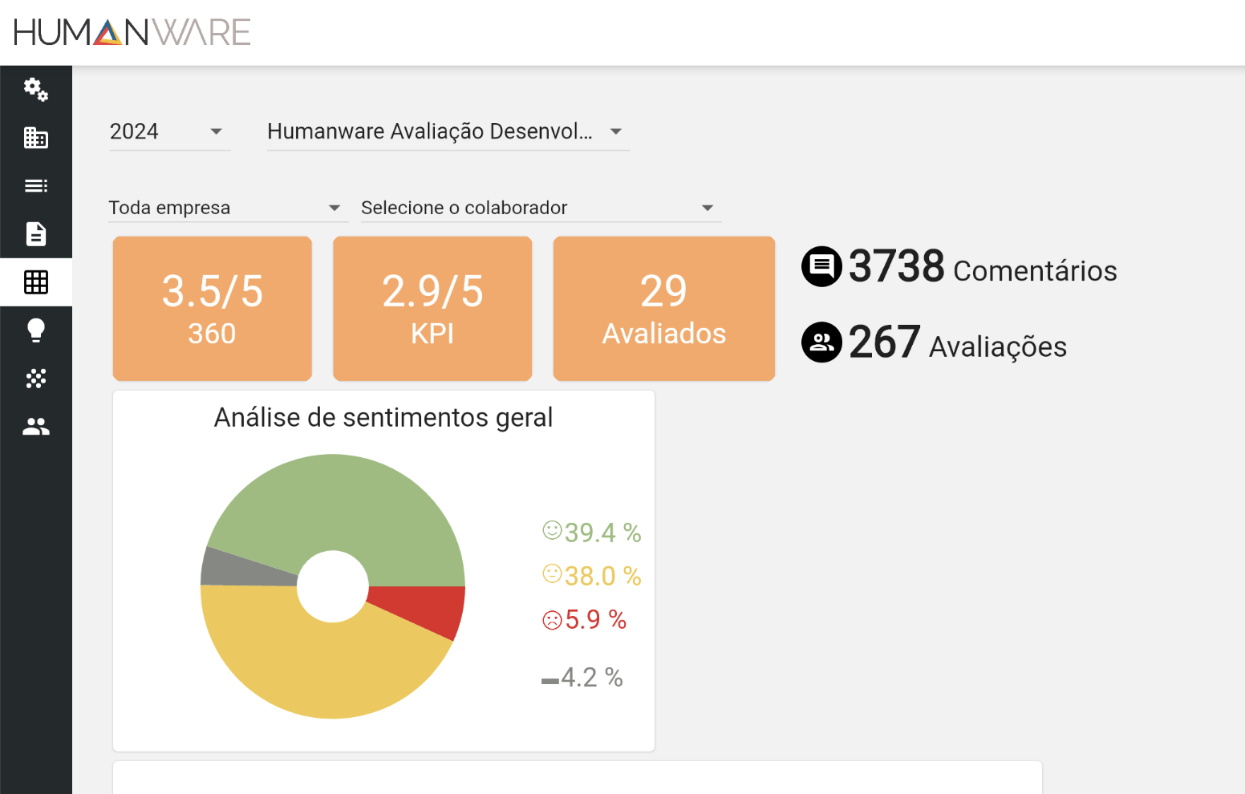1245x794 pixels.
Task: Click the HUMANWARE logo
Action: 132,32
